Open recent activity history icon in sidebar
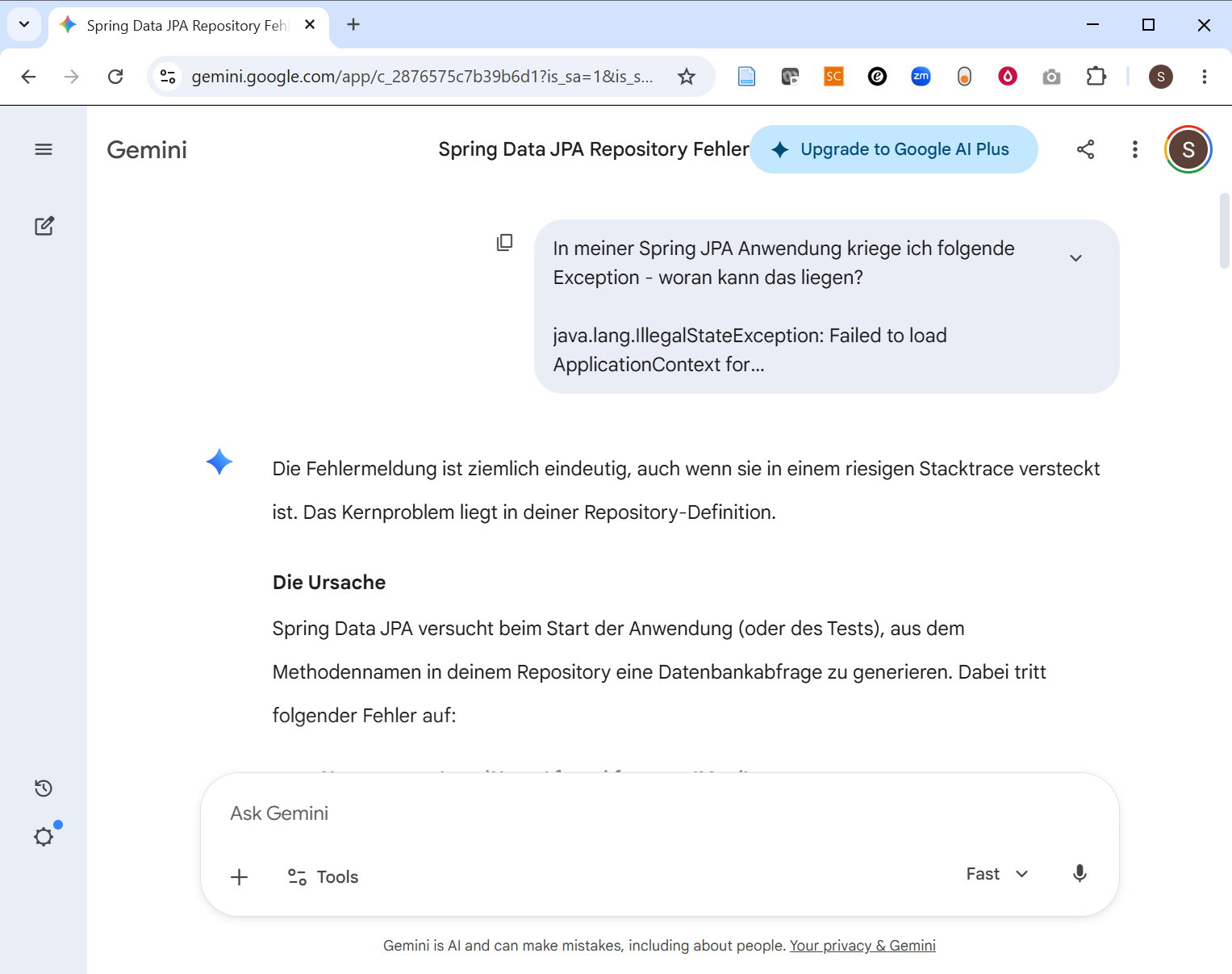 point(44,788)
